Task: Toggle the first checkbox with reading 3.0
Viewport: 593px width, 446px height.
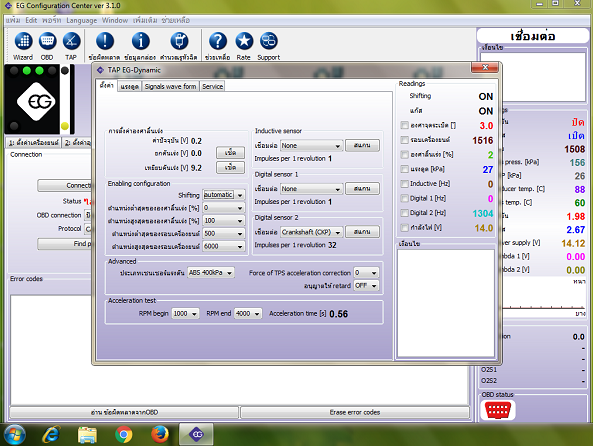Action: (405, 125)
